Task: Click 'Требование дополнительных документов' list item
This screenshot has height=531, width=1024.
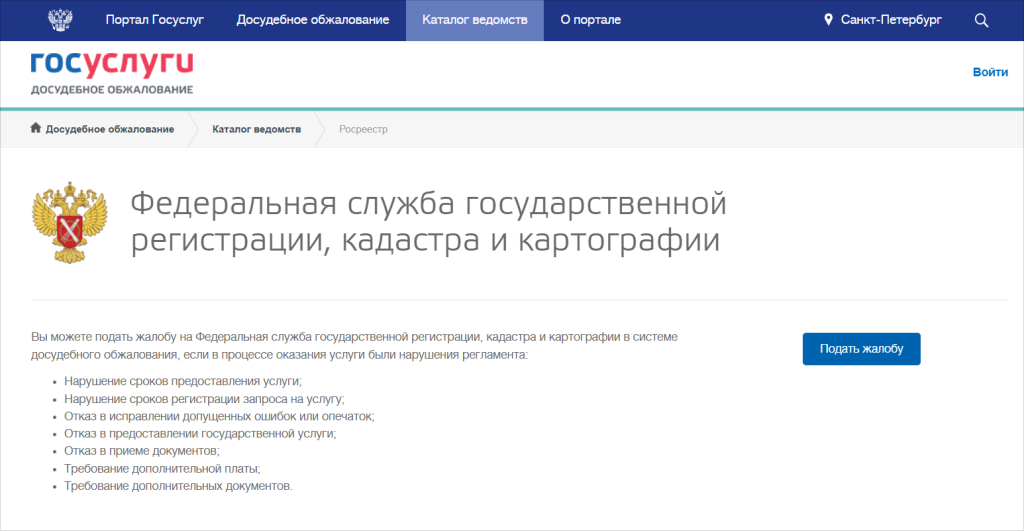Action: coord(178,487)
